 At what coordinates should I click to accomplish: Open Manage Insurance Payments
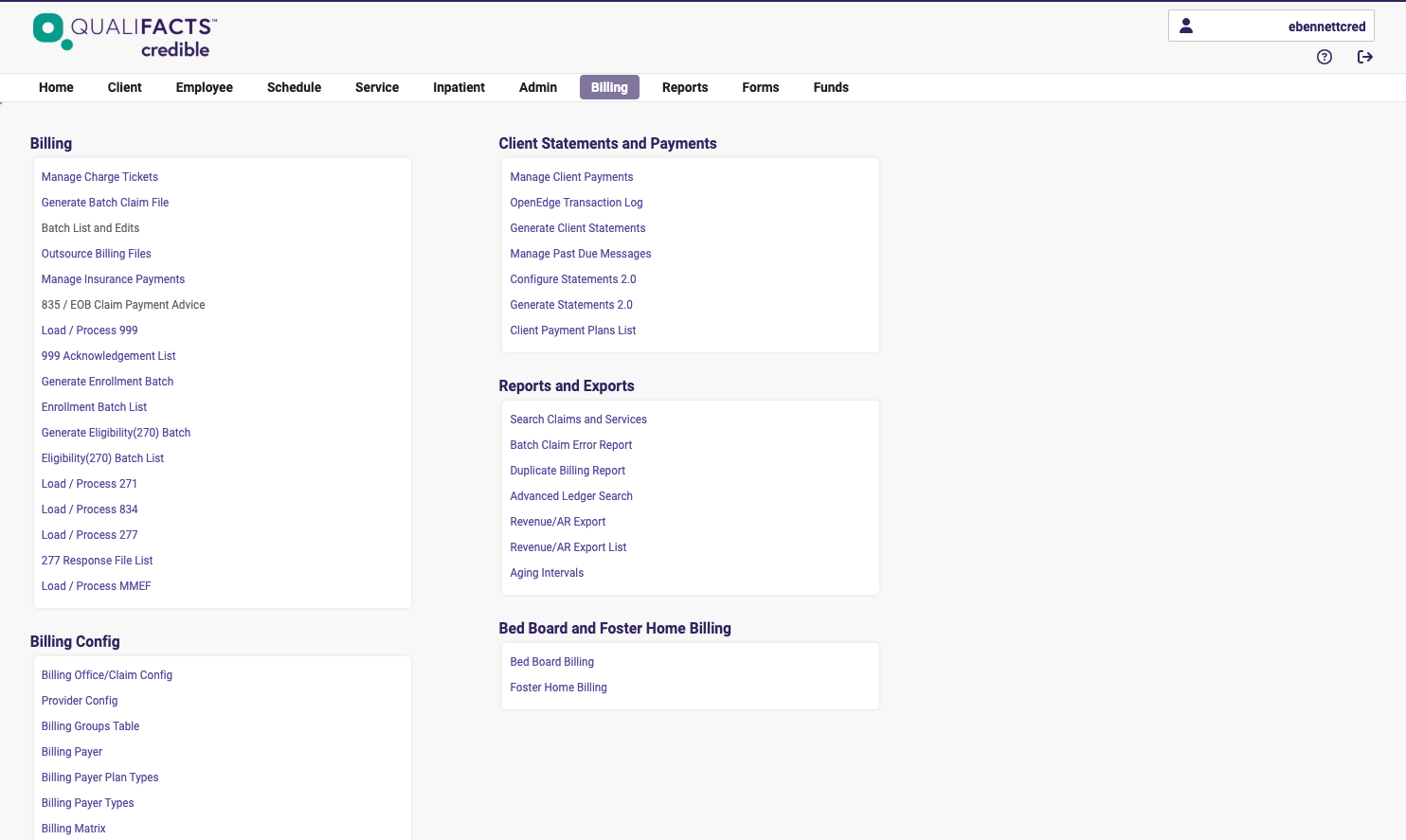113,278
